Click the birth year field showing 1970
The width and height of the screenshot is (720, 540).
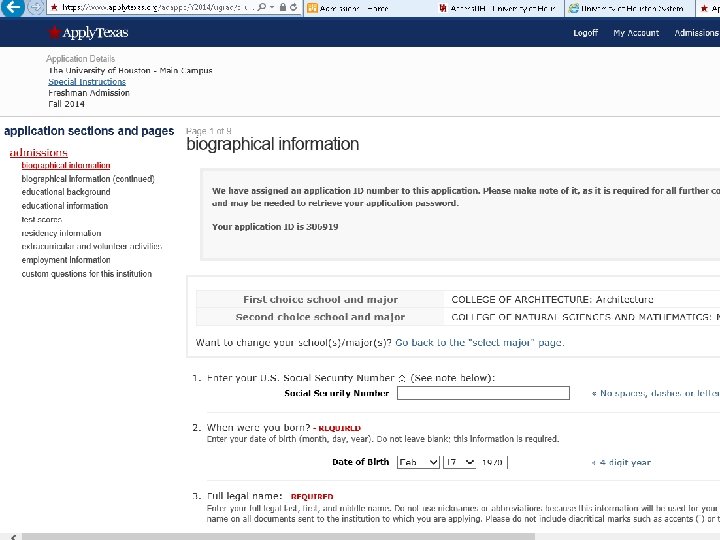493,462
